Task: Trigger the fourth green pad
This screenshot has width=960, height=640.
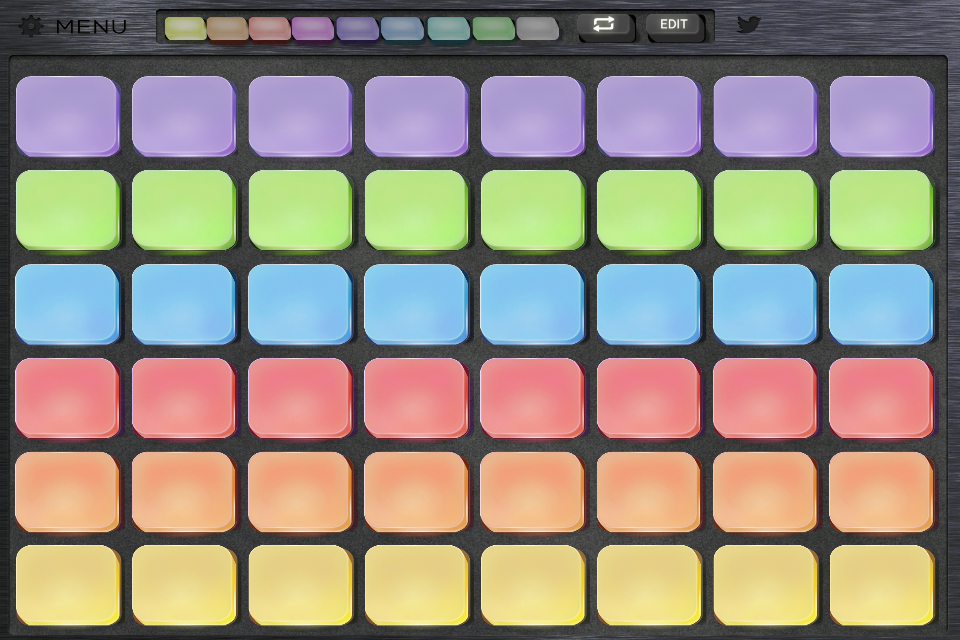Action: (x=416, y=210)
